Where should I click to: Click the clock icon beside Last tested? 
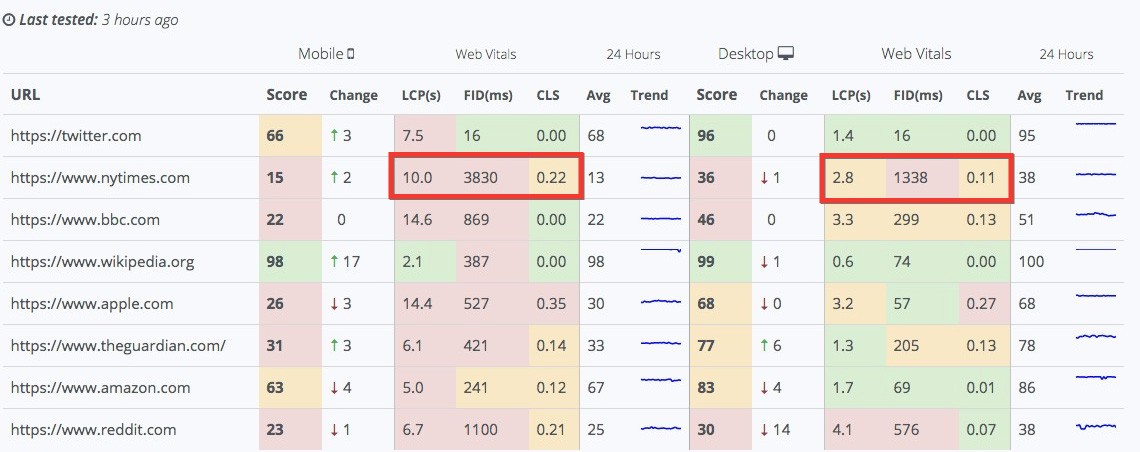(x=9, y=20)
